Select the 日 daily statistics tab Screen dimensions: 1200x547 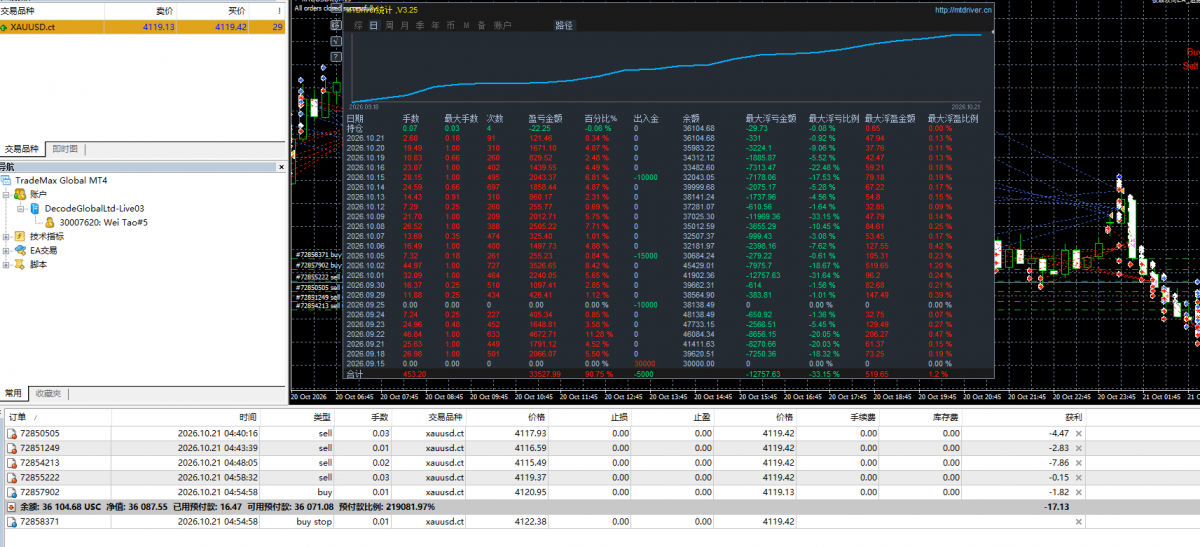point(374,25)
